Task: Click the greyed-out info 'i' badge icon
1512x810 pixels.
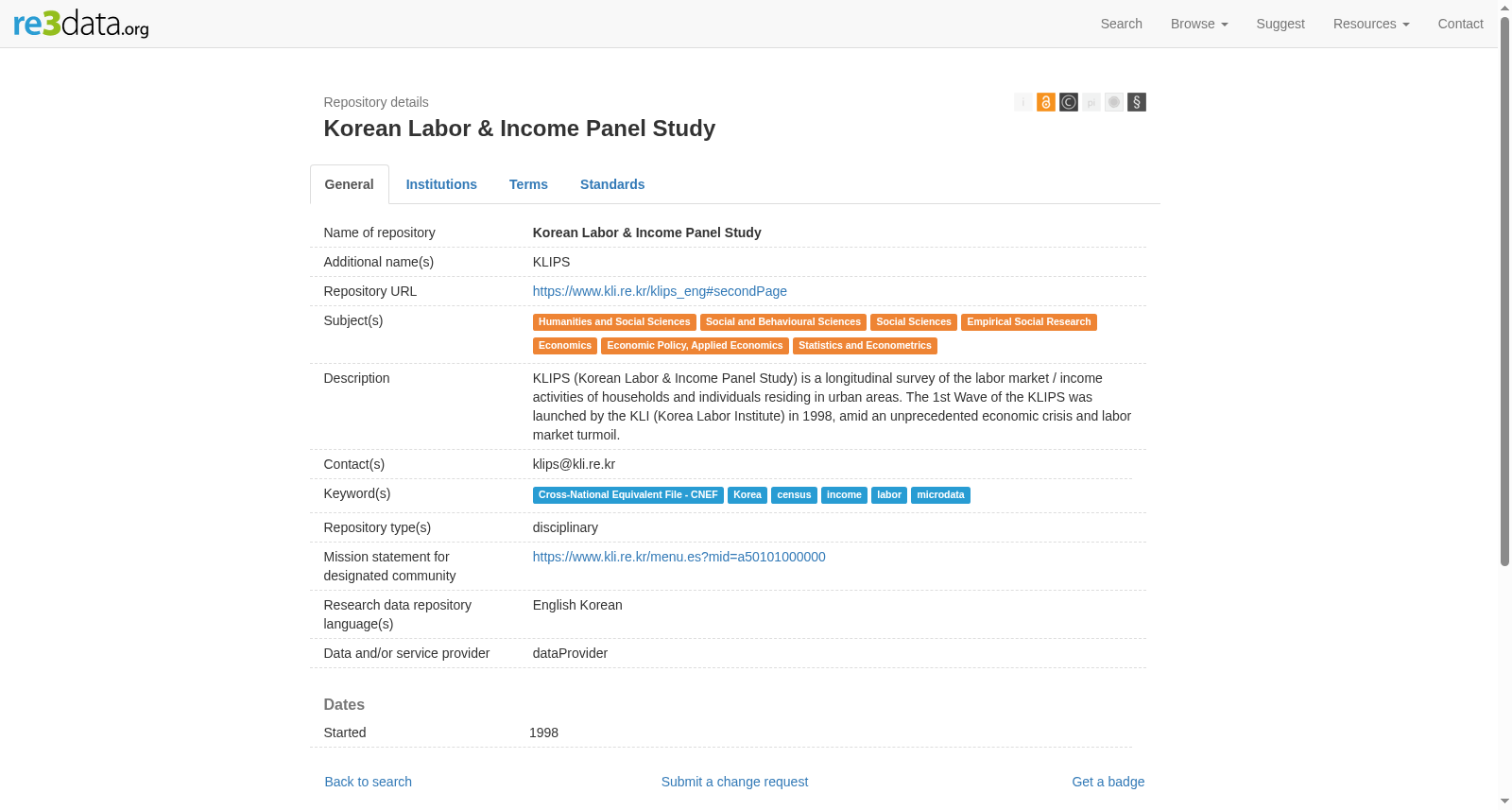Action: [1022, 102]
